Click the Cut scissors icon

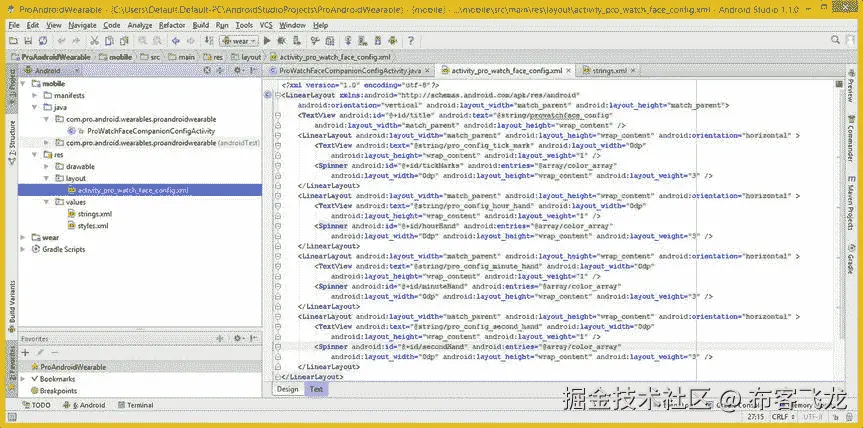95,41
